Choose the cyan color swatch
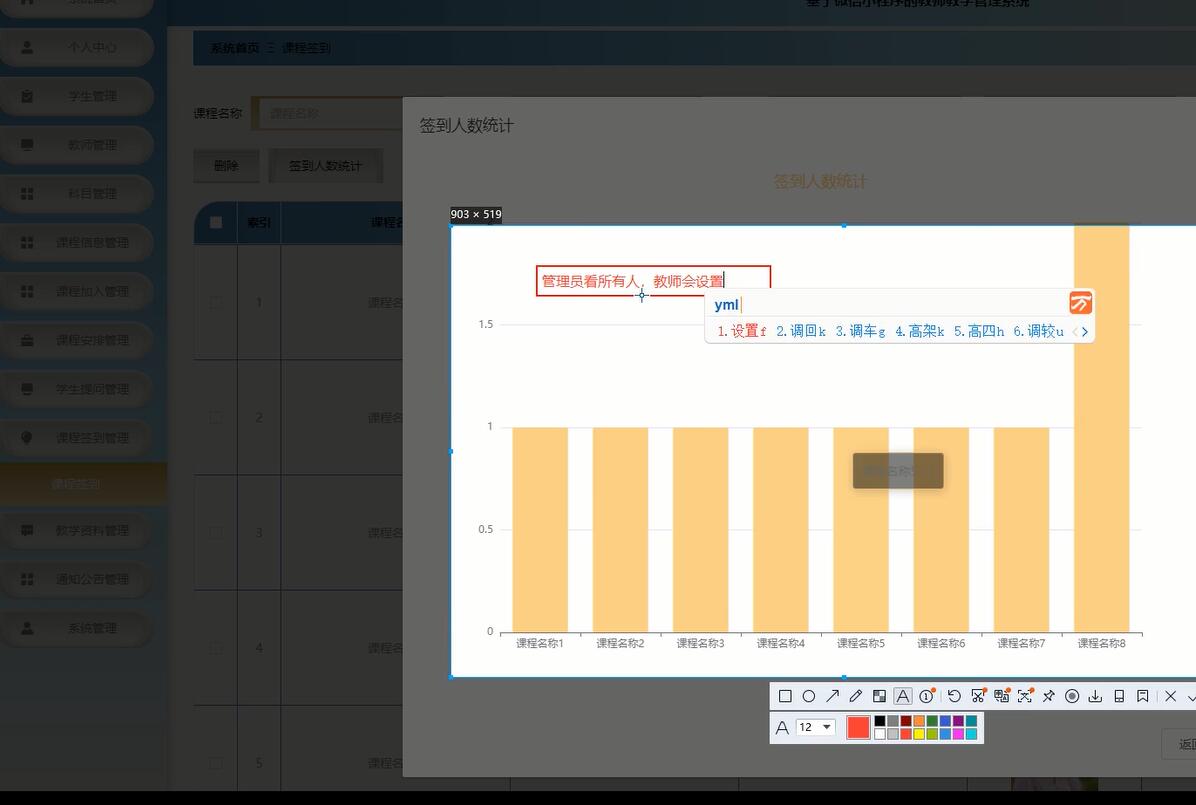 pos(971,734)
